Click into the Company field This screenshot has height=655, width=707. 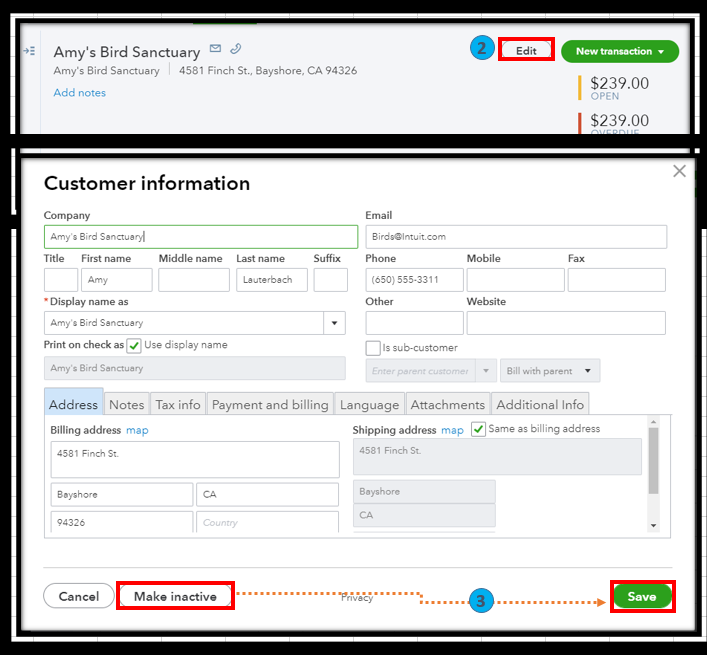[201, 237]
